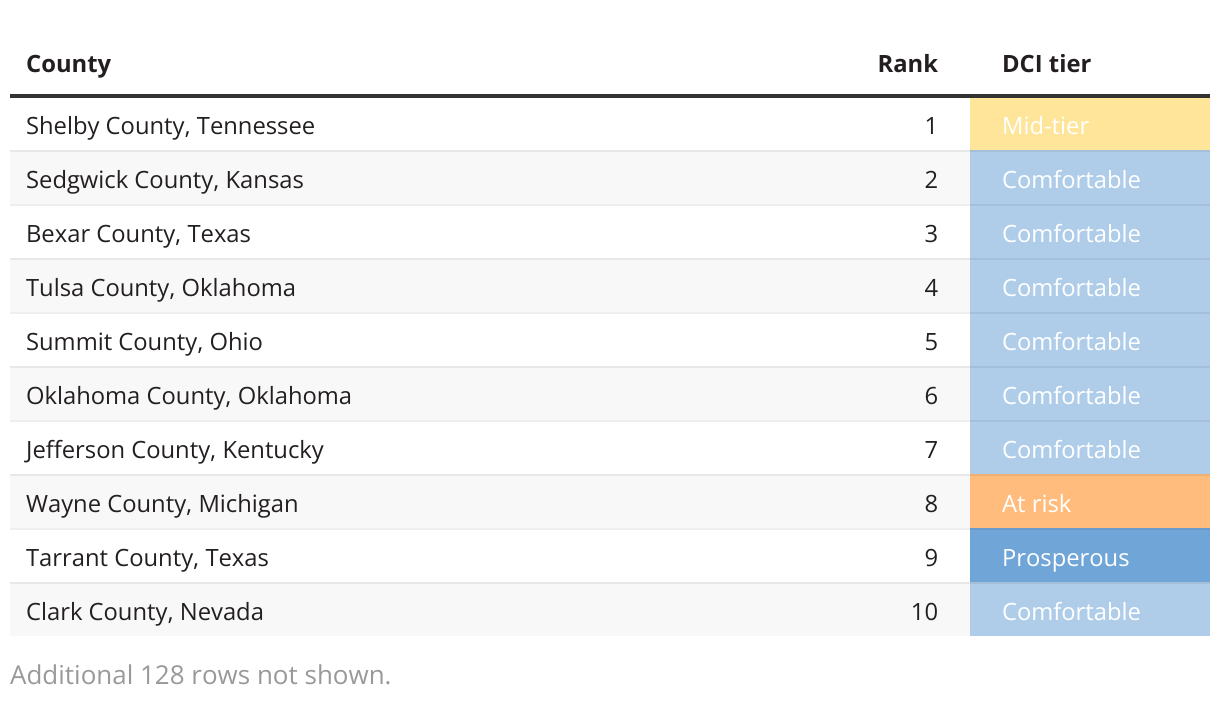Click the Rank column header
This screenshot has height=702, width=1220.
tap(907, 64)
